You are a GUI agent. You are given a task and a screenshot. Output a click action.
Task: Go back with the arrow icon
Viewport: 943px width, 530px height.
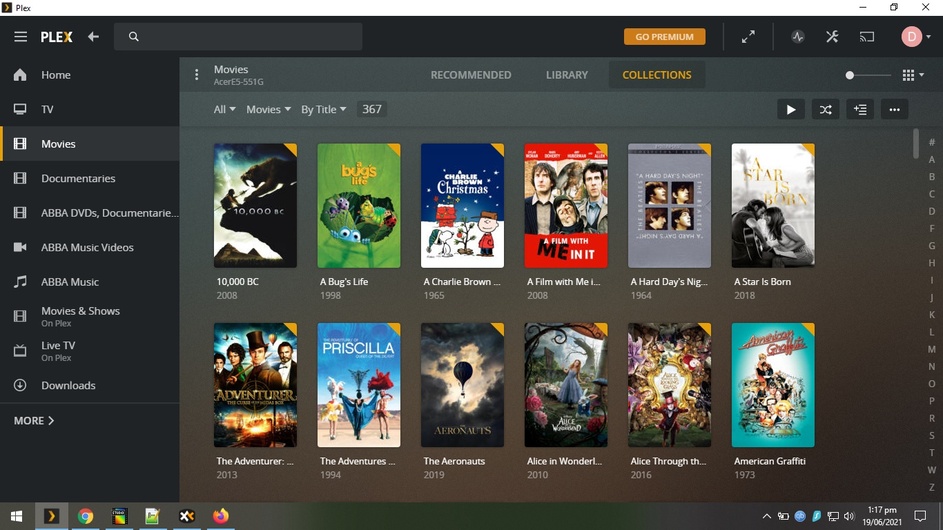[x=93, y=37]
